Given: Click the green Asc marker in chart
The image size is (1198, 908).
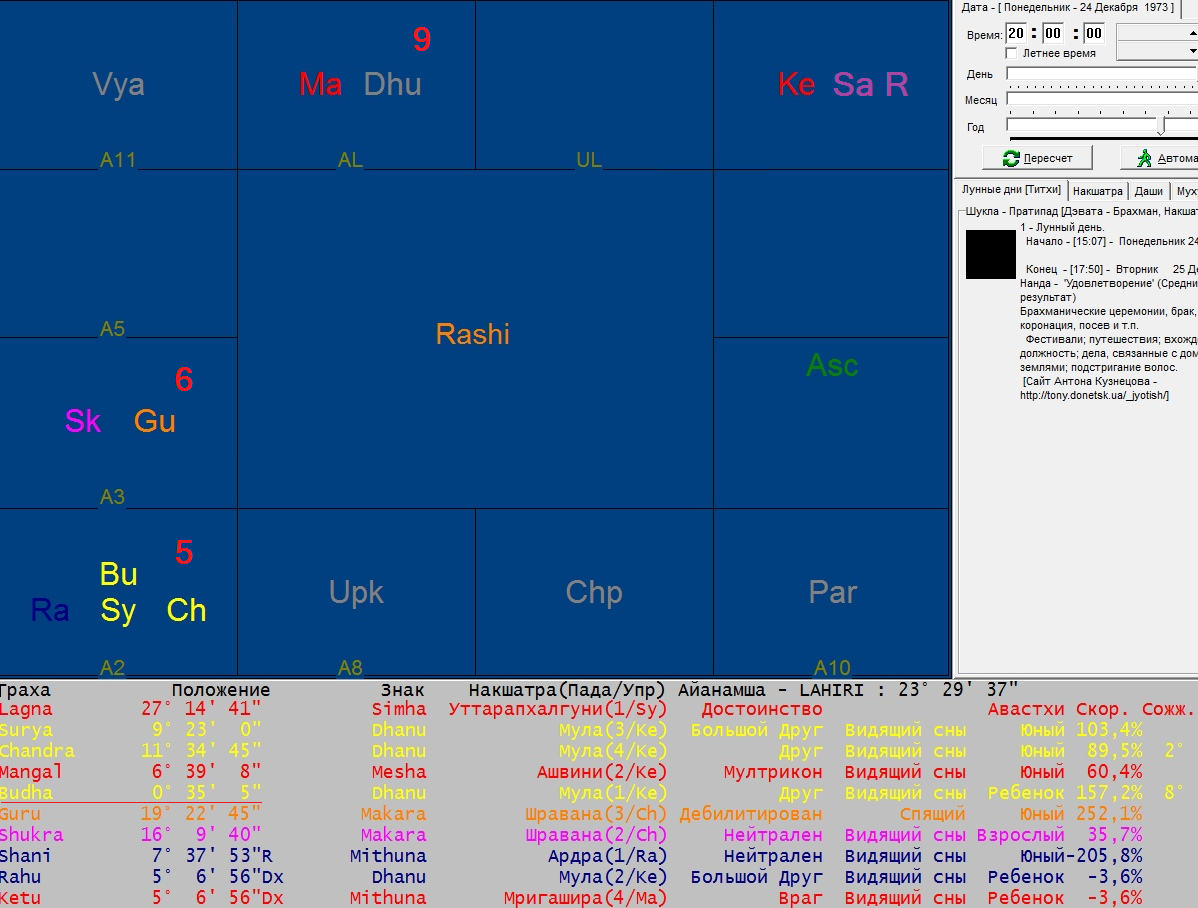Looking at the screenshot, I should (x=832, y=366).
